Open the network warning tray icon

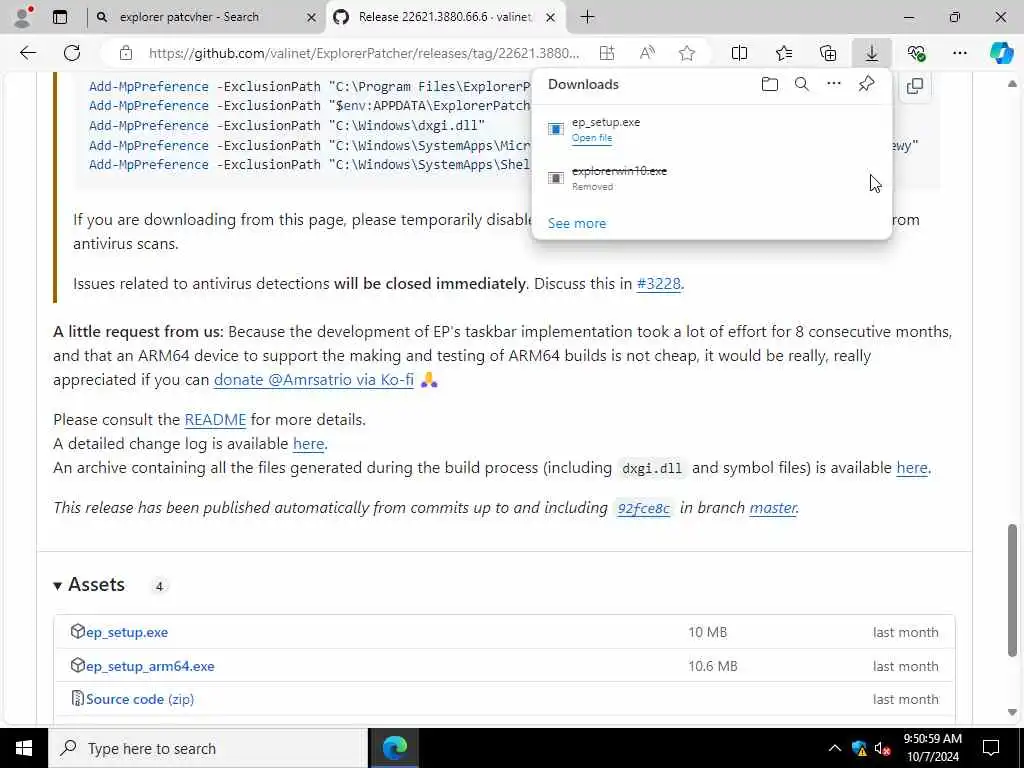[x=859, y=748]
